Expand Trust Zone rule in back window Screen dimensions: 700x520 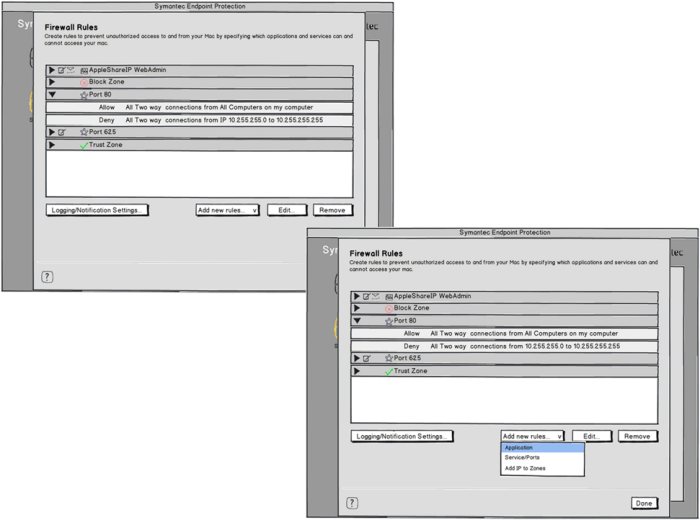[52, 145]
